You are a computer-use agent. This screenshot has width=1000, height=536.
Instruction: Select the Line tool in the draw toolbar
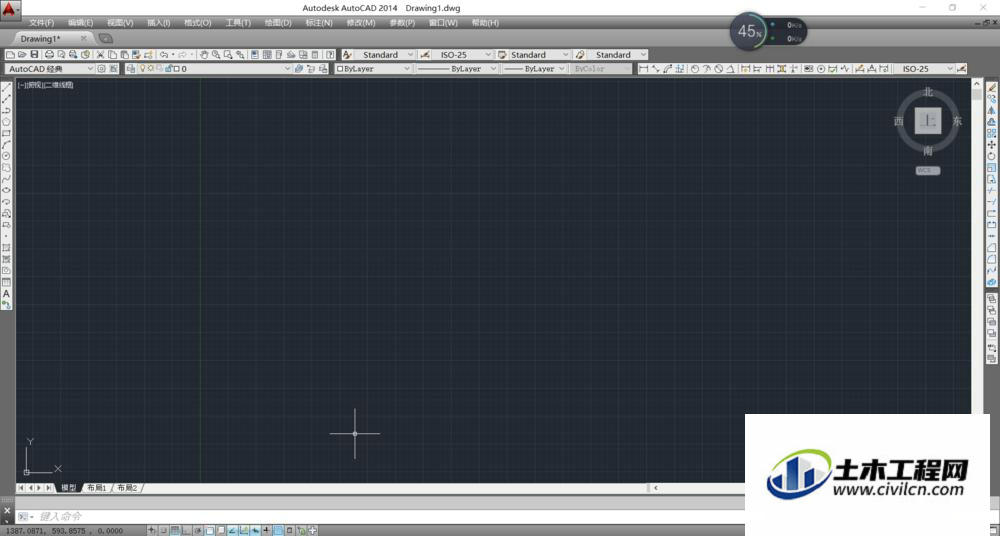click(6, 87)
